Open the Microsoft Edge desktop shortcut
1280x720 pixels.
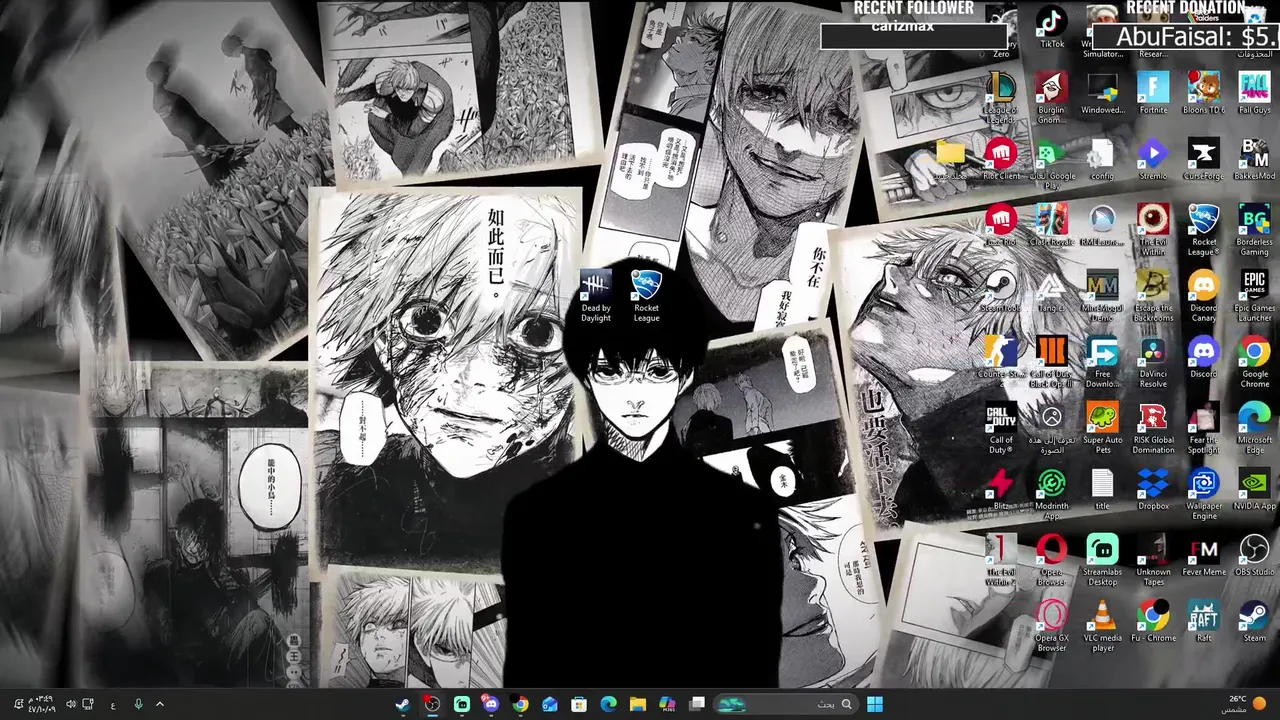[1254, 428]
